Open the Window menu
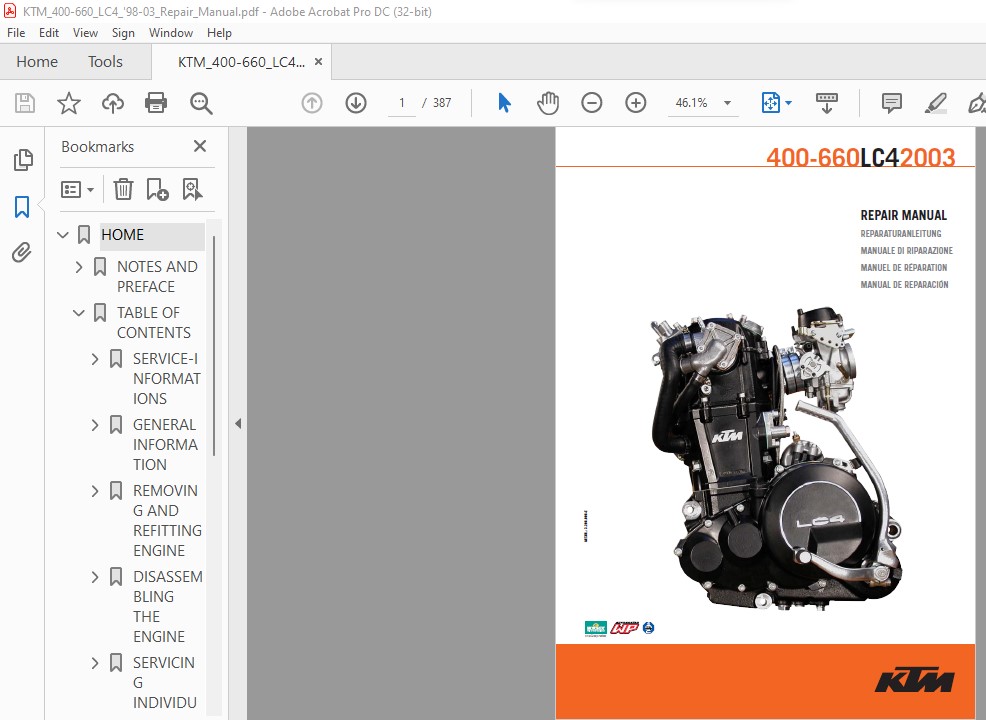 click(171, 33)
